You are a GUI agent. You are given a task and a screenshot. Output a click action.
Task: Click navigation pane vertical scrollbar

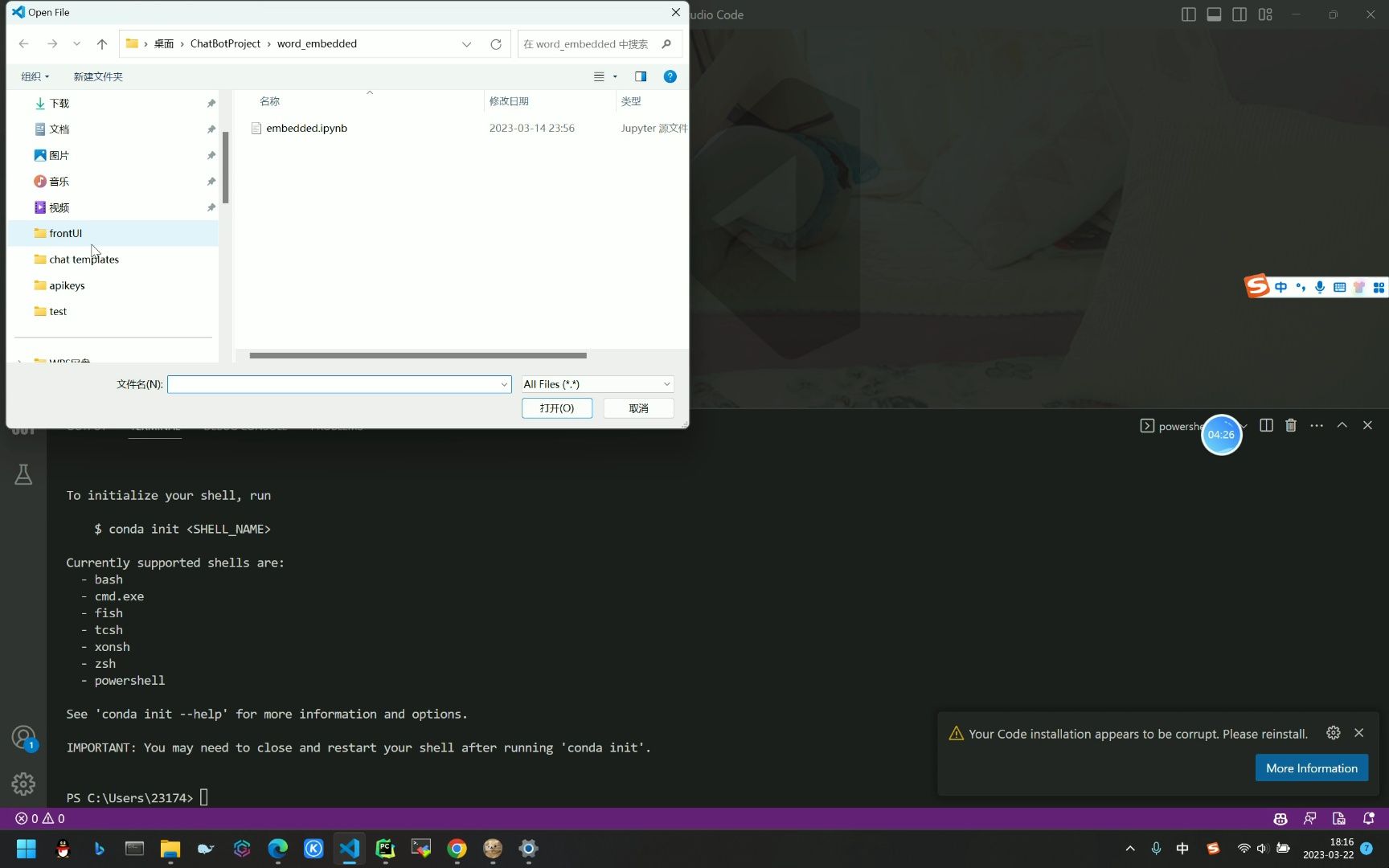tap(226, 167)
